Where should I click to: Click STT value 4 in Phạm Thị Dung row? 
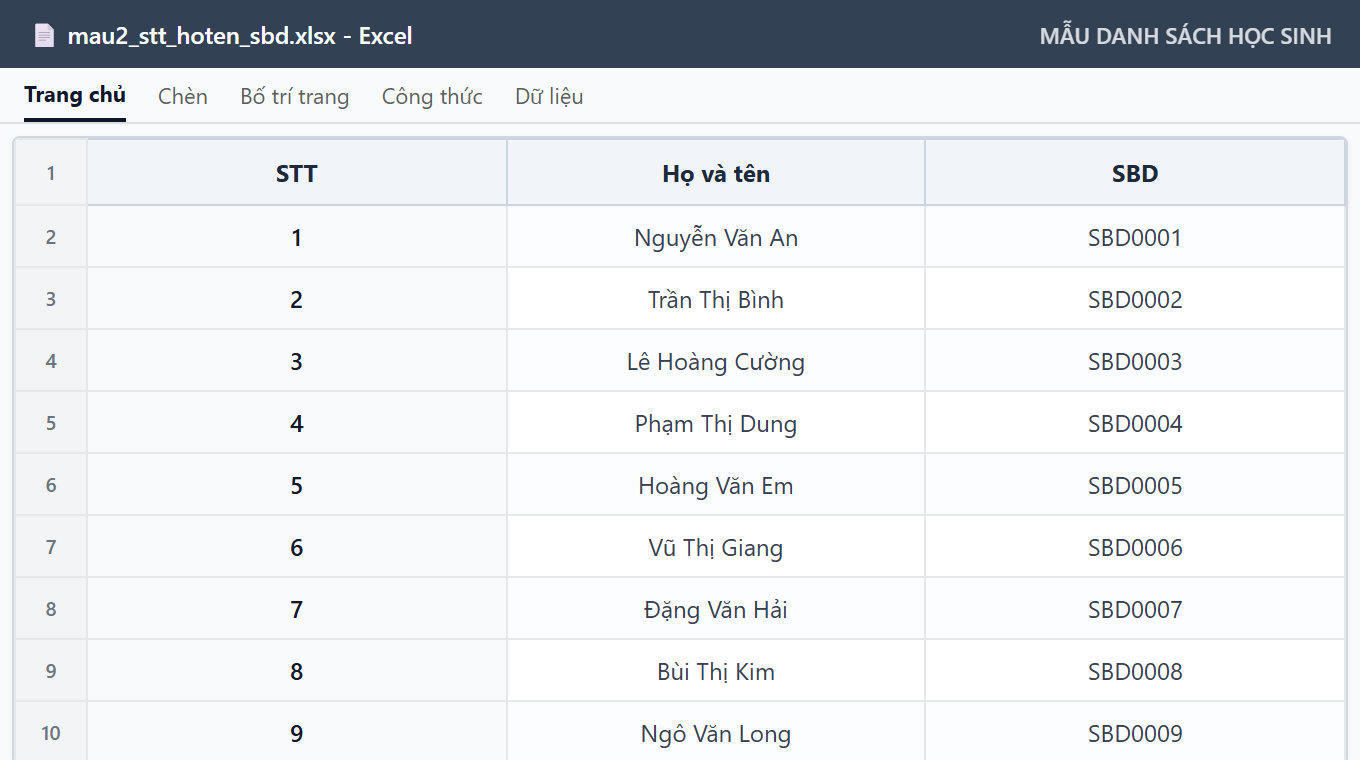[x=297, y=423]
